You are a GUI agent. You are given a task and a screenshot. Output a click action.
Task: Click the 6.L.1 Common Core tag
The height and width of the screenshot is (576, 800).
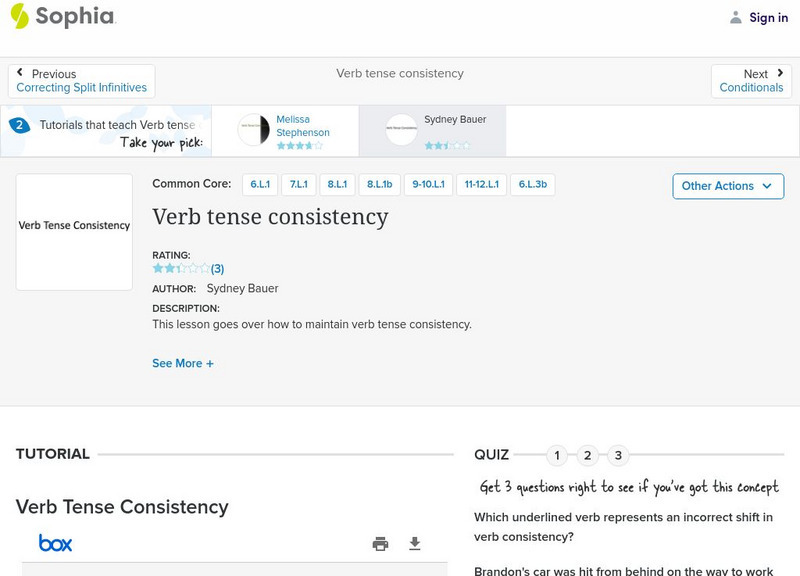[260, 184]
